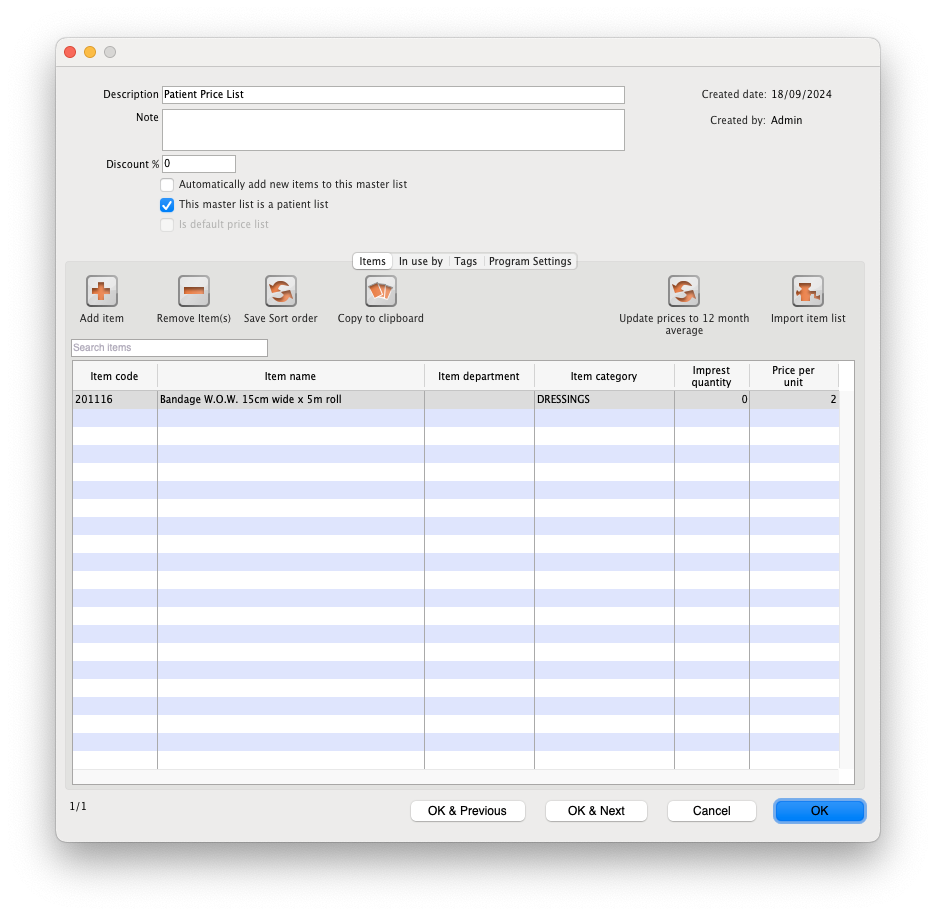Confirm with the blue OK button
936x916 pixels.
pos(819,811)
